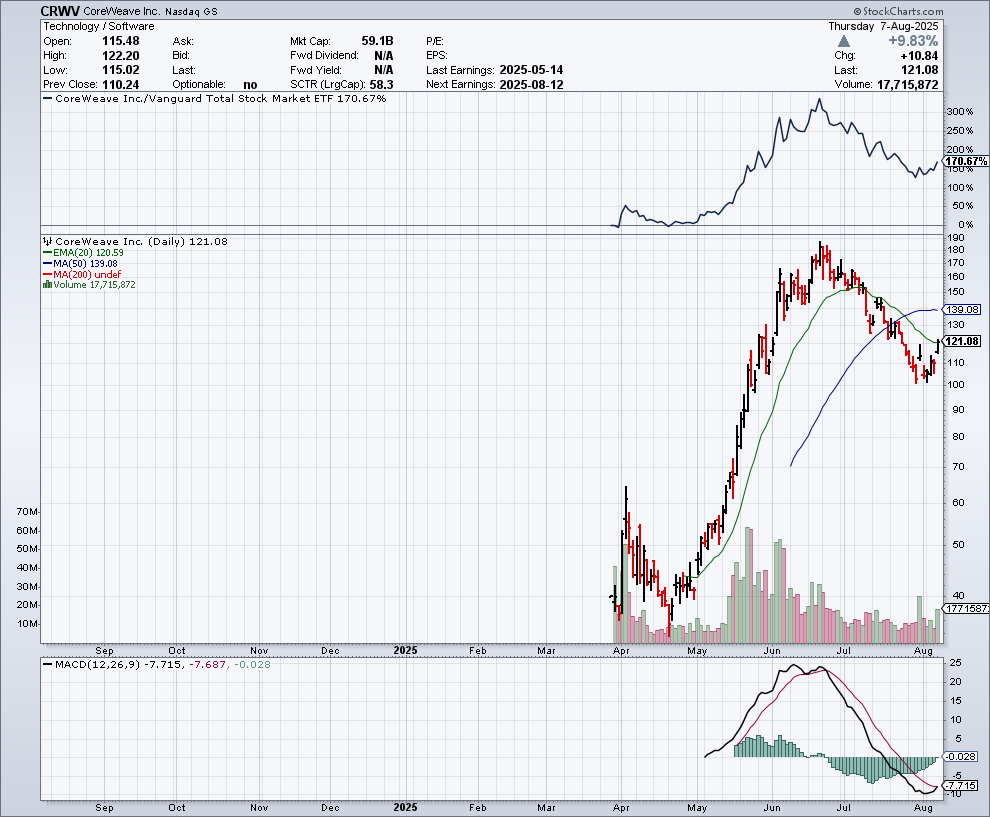
Task: Click the 70M volume scale label
Action: [x=27, y=511]
